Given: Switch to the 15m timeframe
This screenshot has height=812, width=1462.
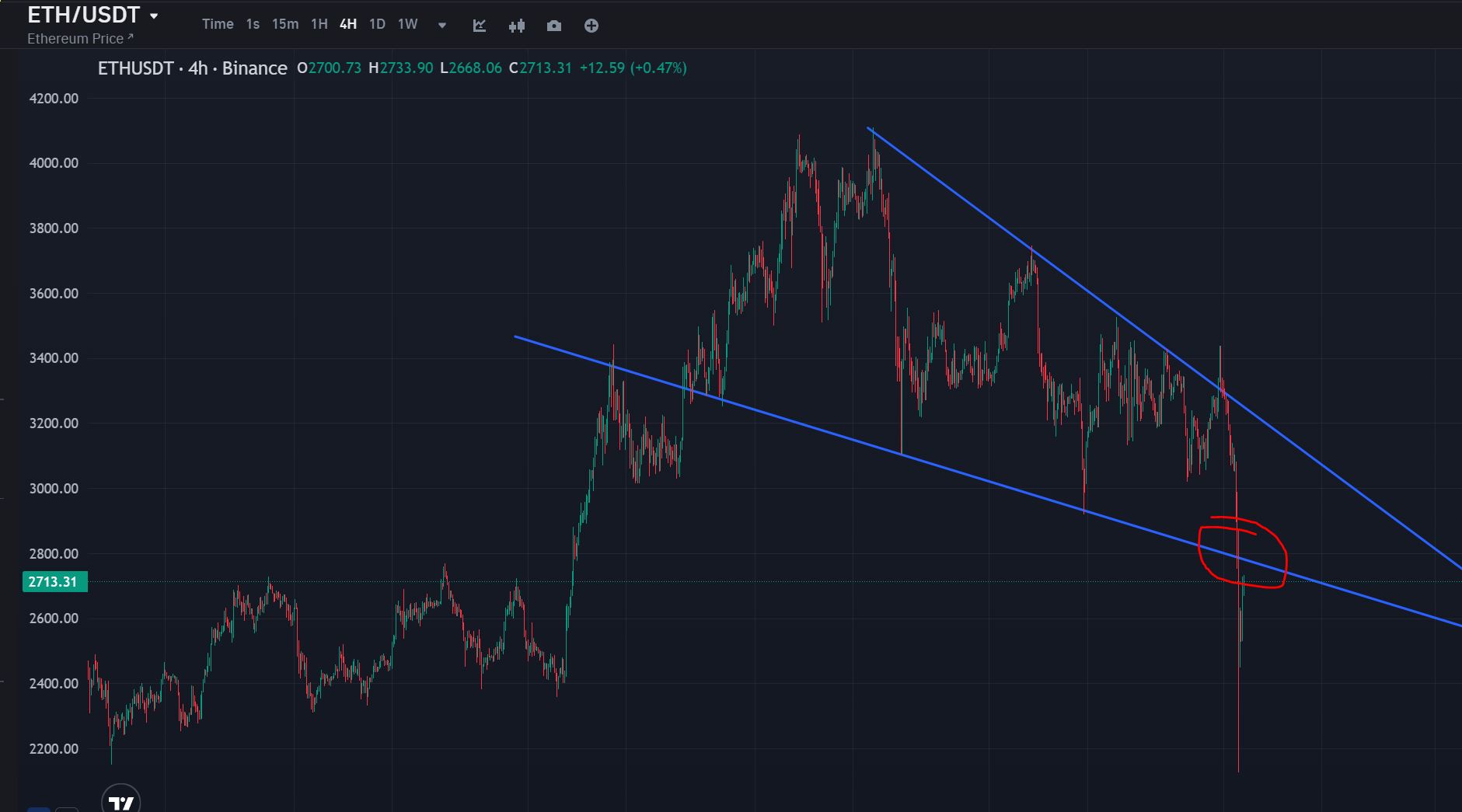Looking at the screenshot, I should point(285,24).
